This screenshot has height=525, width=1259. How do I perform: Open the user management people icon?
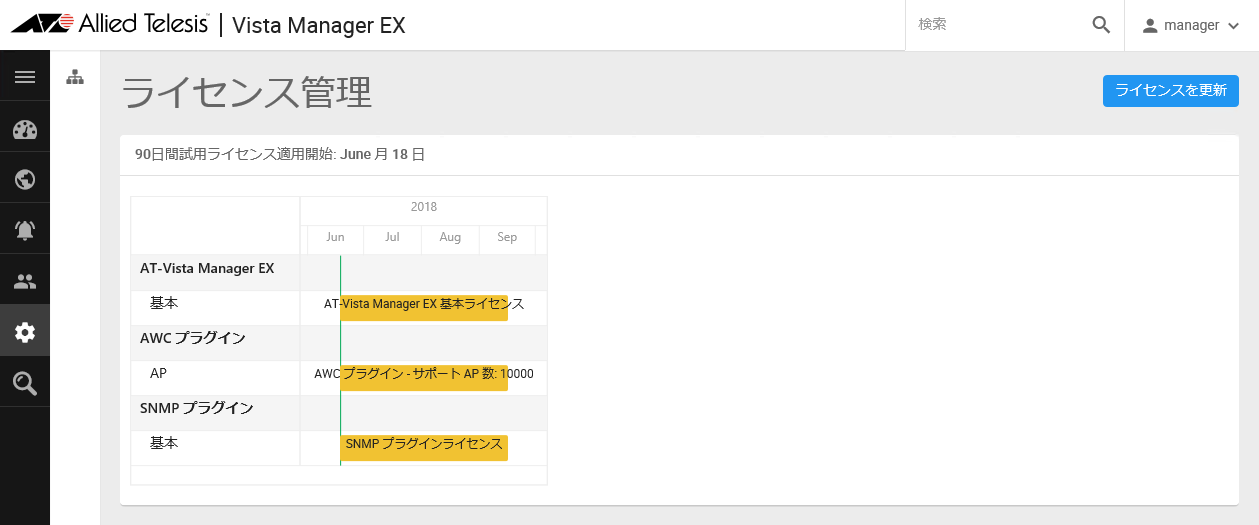[25, 282]
